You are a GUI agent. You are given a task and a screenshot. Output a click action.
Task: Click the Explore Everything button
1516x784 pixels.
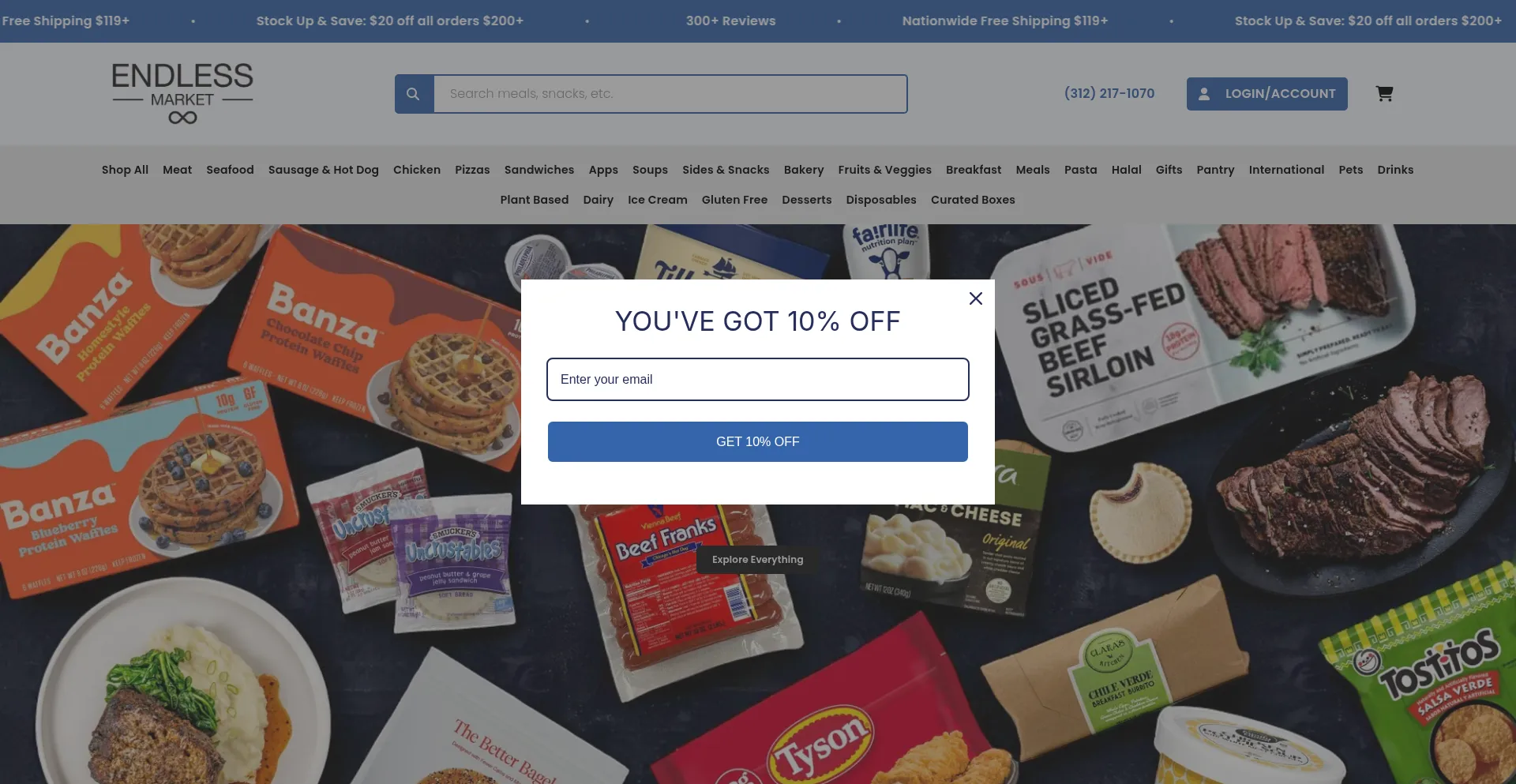point(758,560)
